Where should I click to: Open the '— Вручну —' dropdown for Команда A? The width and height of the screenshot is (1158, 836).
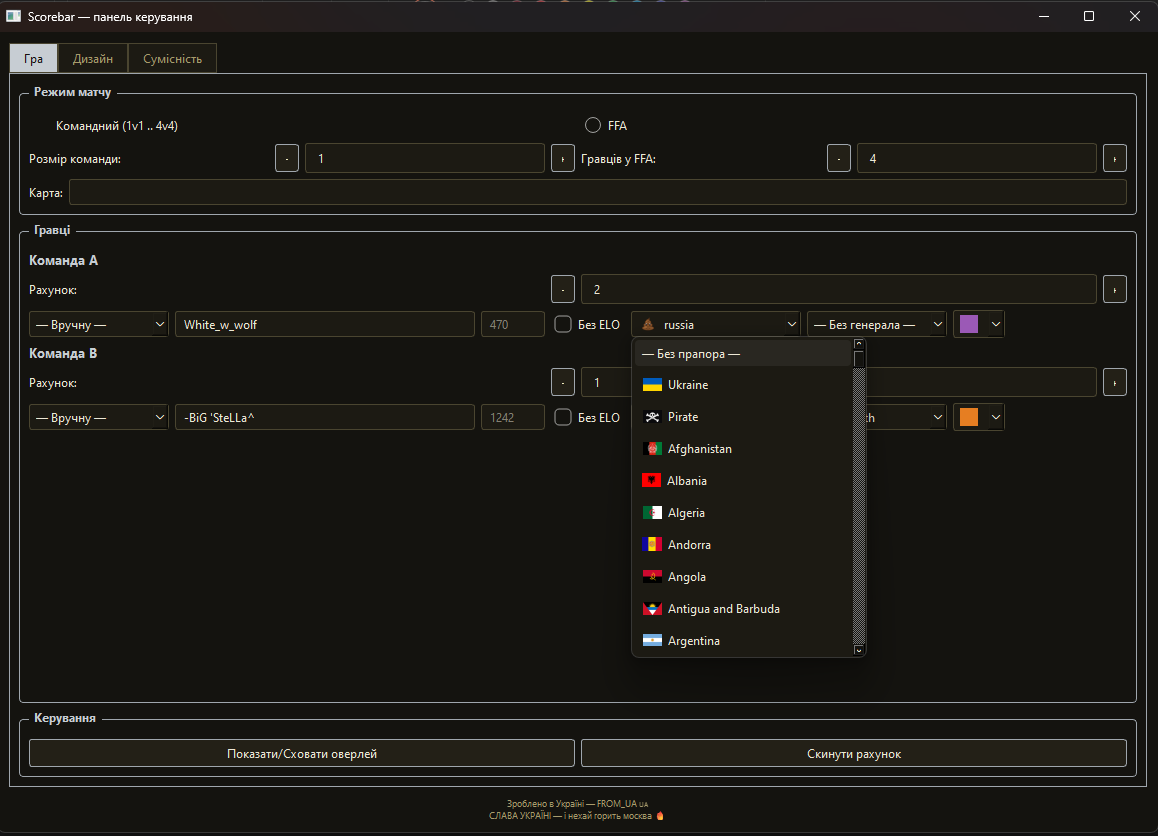pos(99,324)
